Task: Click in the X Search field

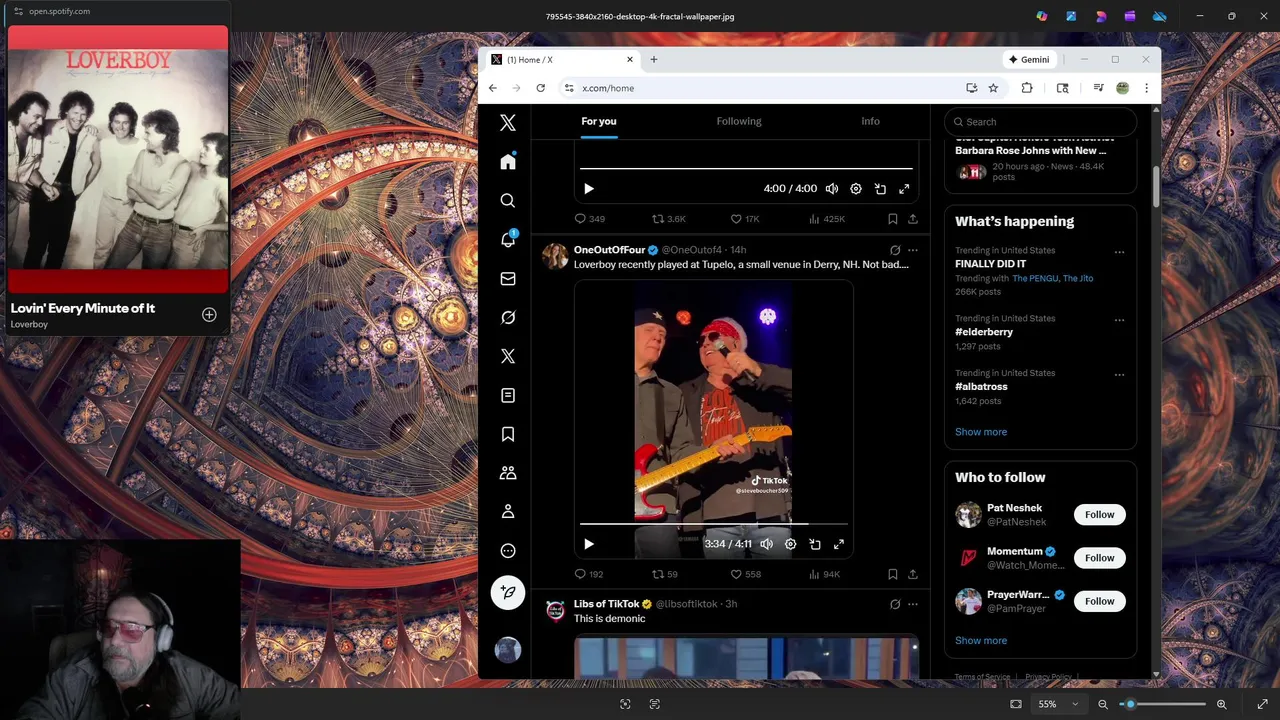Action: coord(1040,122)
